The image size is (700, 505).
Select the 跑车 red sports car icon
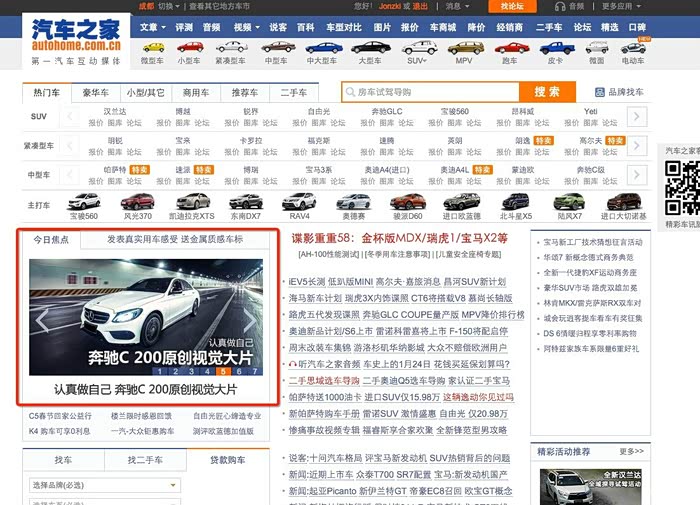coord(512,47)
